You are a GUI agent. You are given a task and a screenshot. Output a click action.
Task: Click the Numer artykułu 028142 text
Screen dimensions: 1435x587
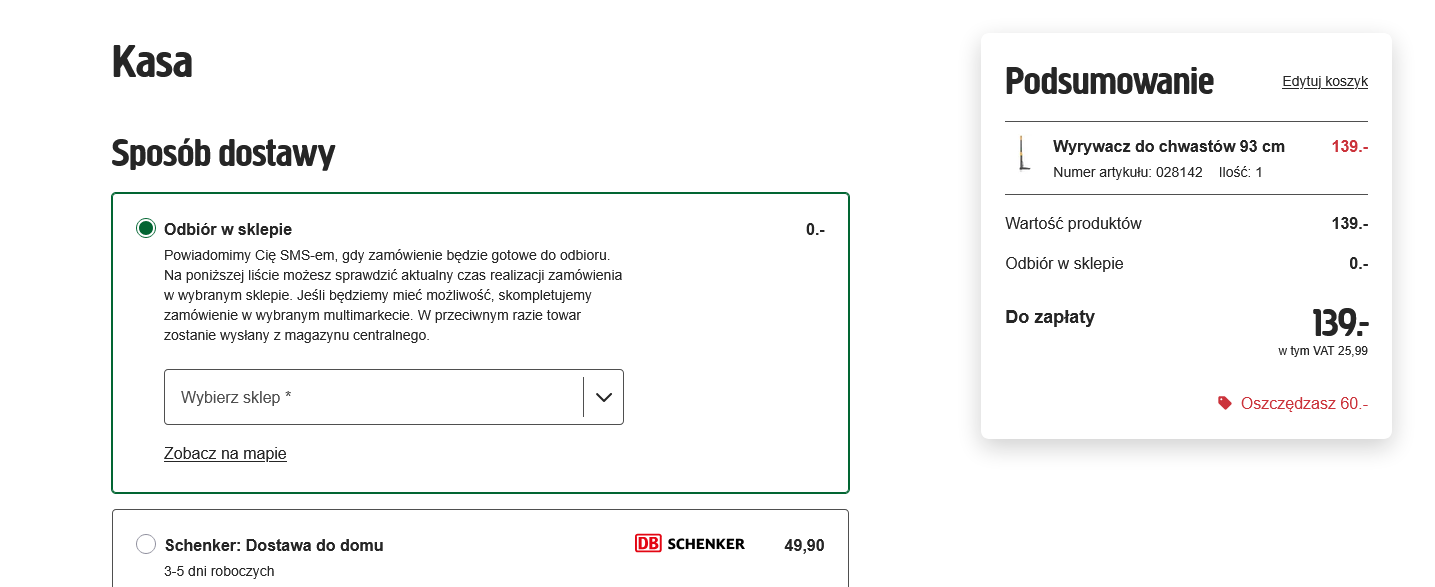tap(1128, 172)
